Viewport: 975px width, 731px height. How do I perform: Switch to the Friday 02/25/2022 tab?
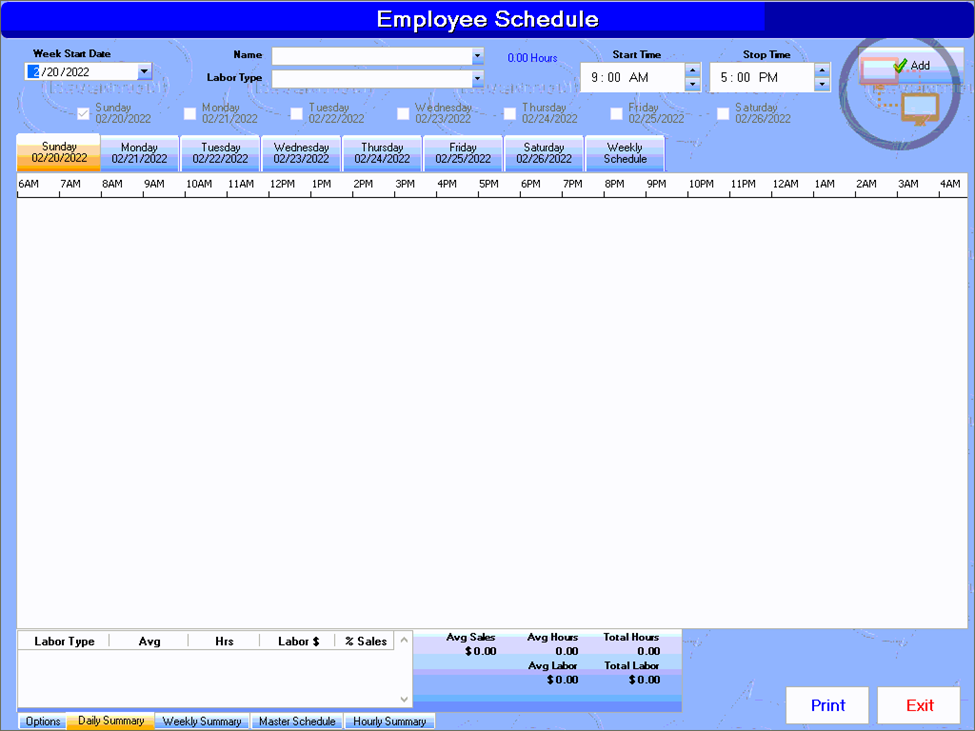coord(463,153)
